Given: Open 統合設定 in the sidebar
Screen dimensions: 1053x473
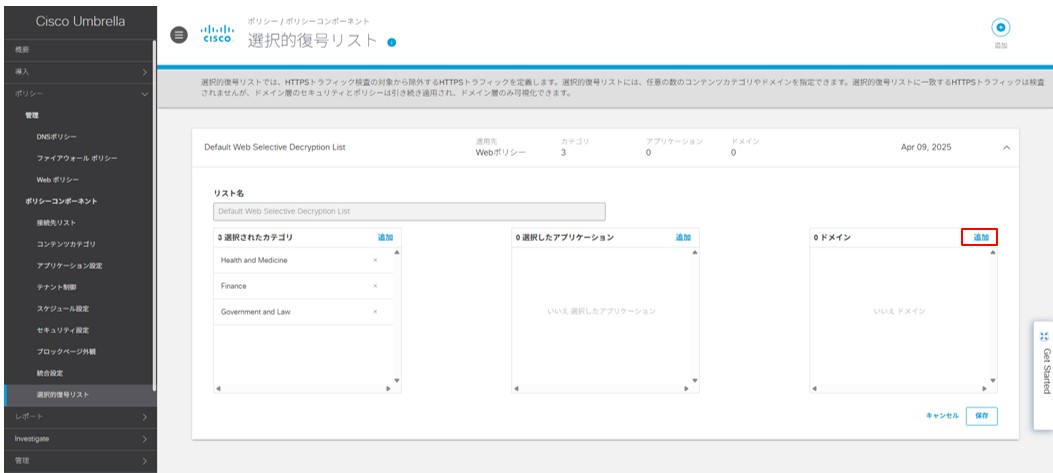Looking at the screenshot, I should click(x=51, y=373).
